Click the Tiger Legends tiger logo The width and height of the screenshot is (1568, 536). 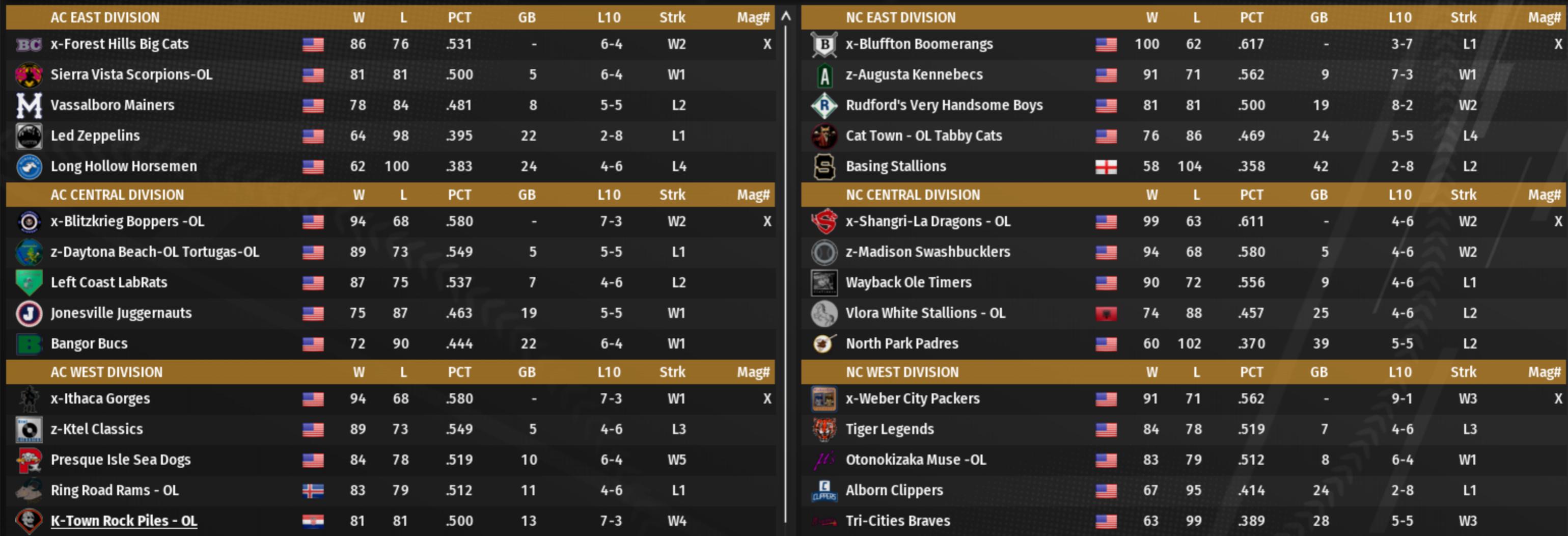coord(824,430)
